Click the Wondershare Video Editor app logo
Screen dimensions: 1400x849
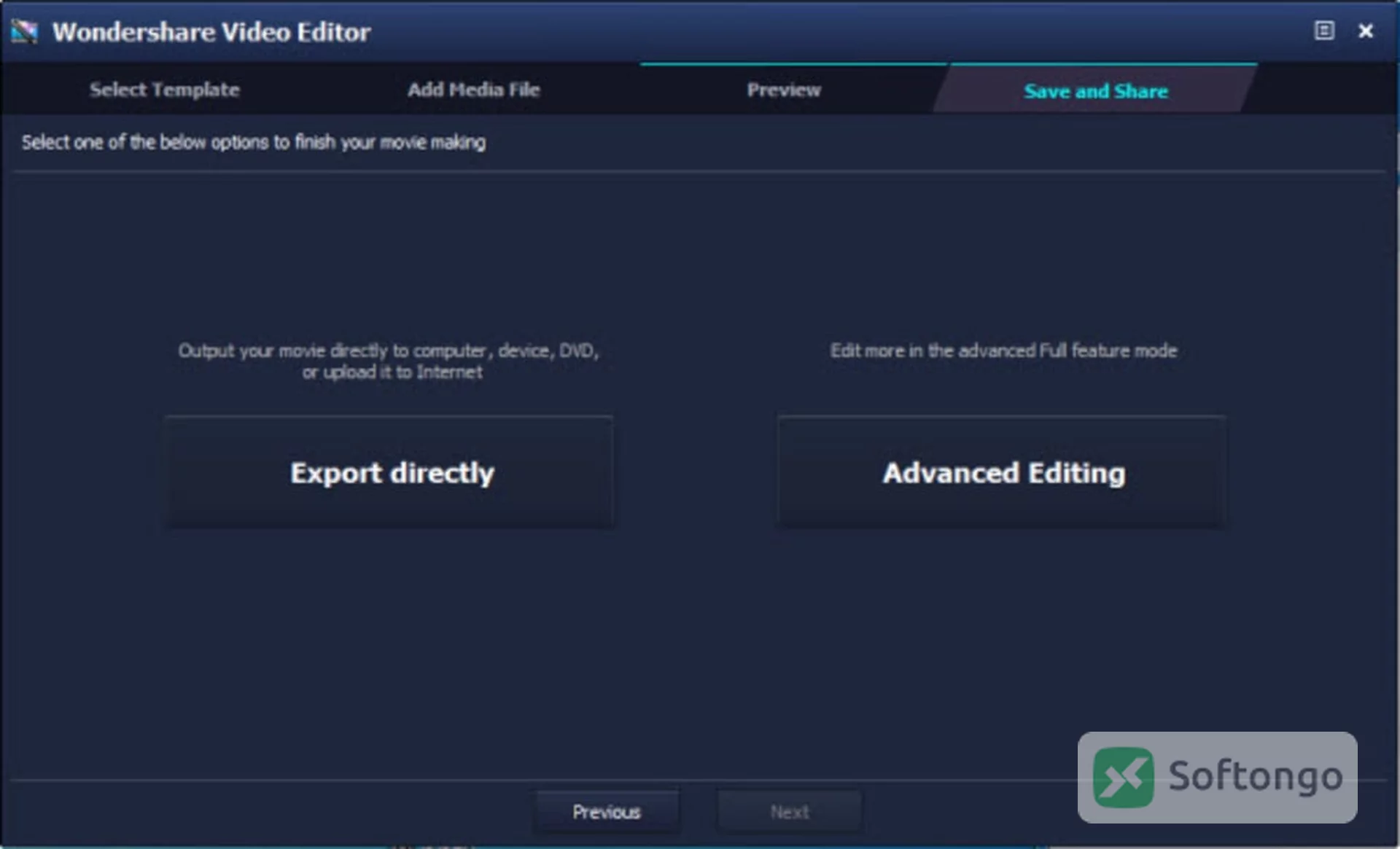(x=24, y=31)
